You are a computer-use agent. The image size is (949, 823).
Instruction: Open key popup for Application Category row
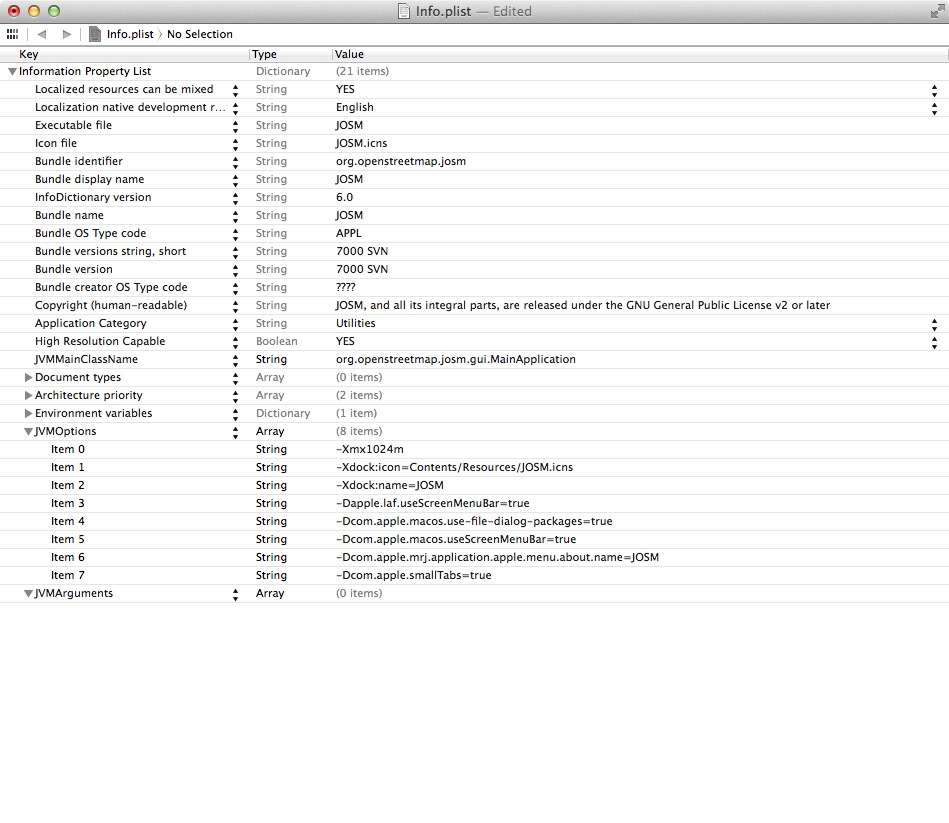click(235, 324)
